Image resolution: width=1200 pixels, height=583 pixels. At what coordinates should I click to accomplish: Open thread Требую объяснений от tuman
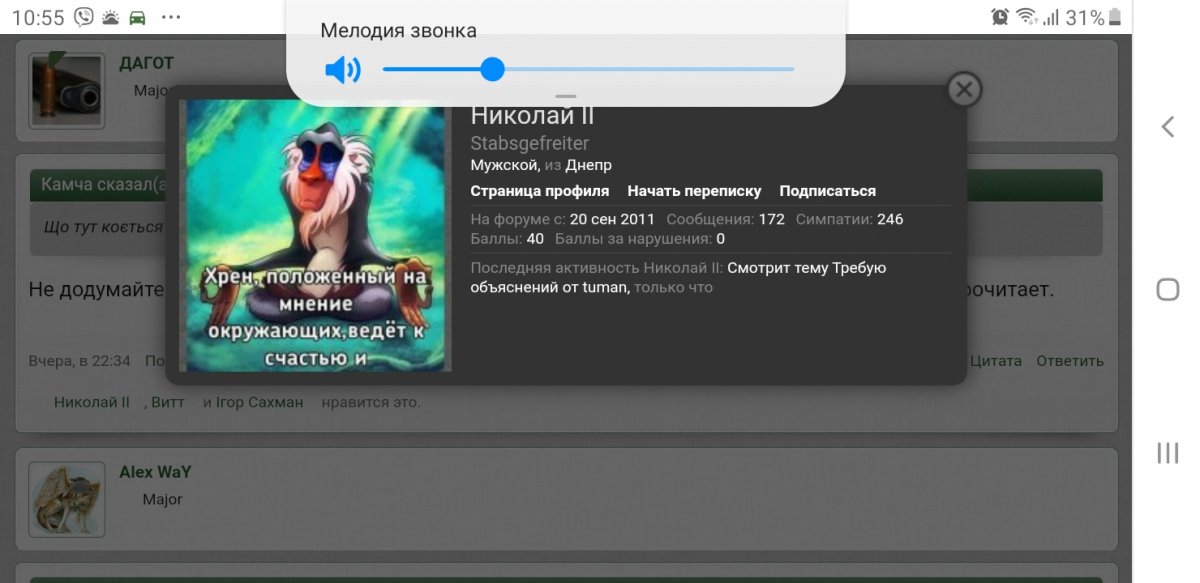679,277
